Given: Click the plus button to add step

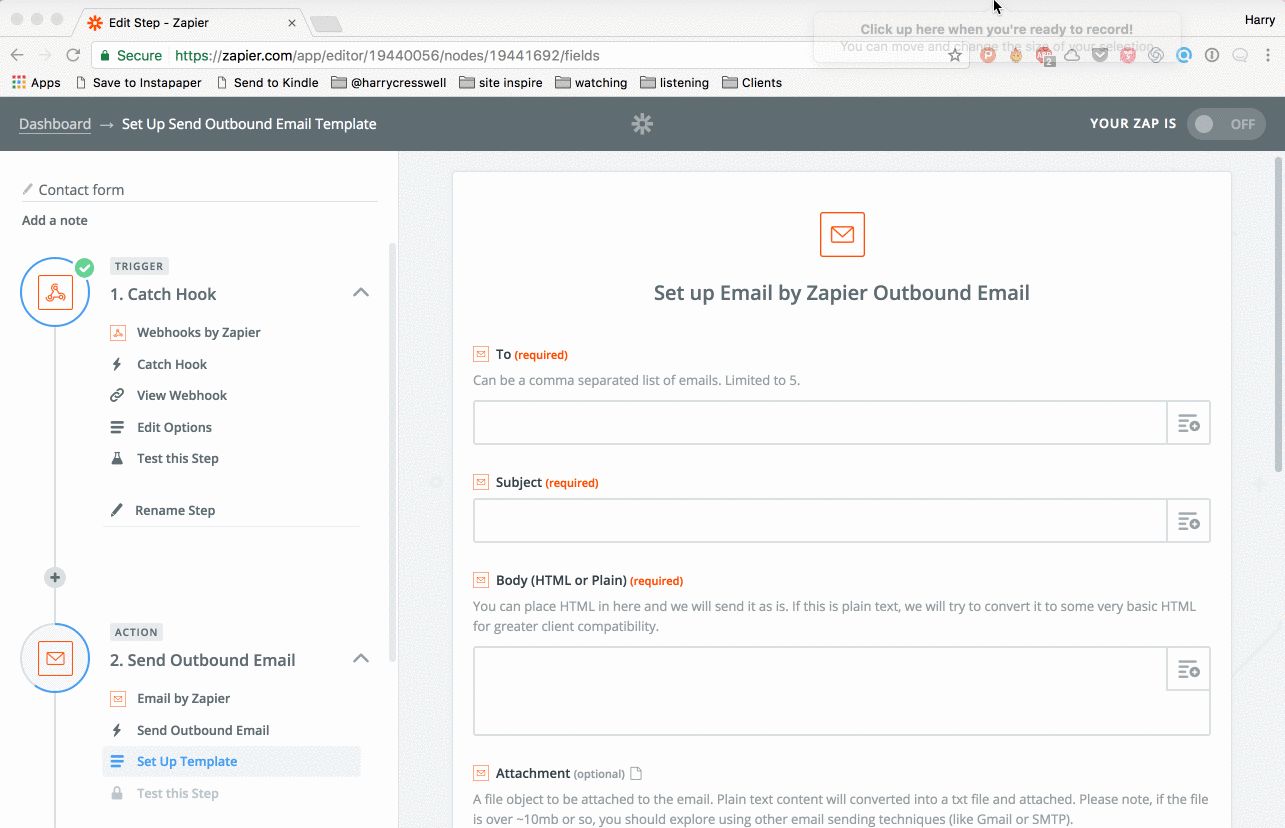Looking at the screenshot, I should (x=55, y=577).
